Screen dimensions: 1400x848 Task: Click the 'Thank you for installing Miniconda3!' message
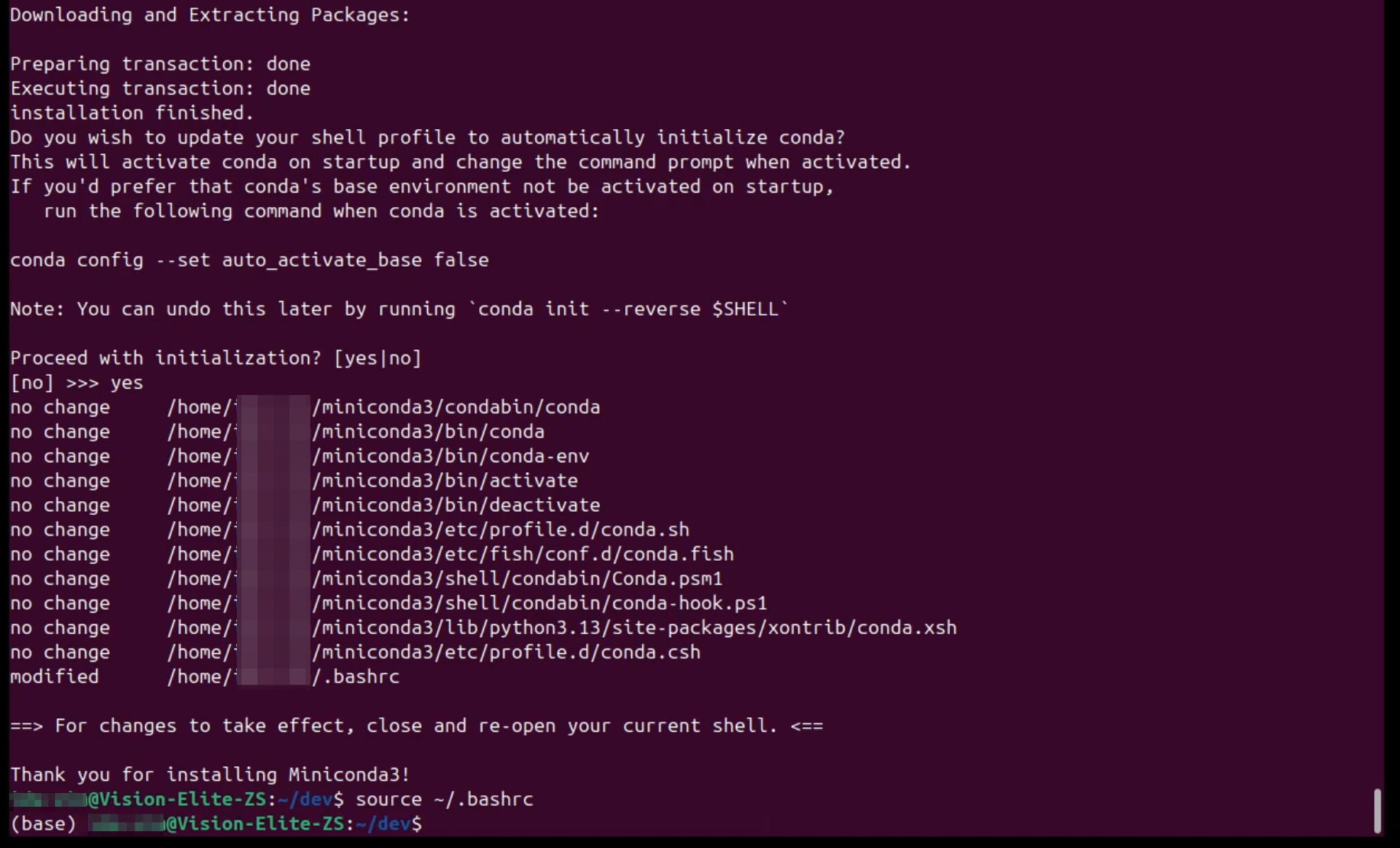(x=210, y=775)
